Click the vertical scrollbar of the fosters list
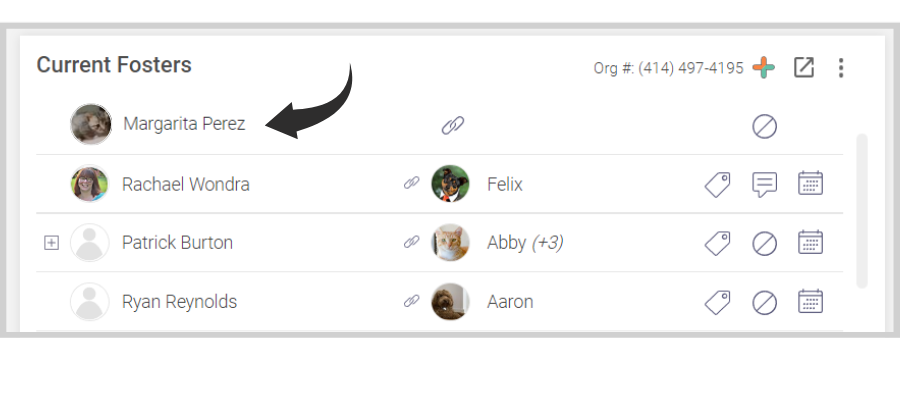This screenshot has width=900, height=400. click(x=862, y=210)
